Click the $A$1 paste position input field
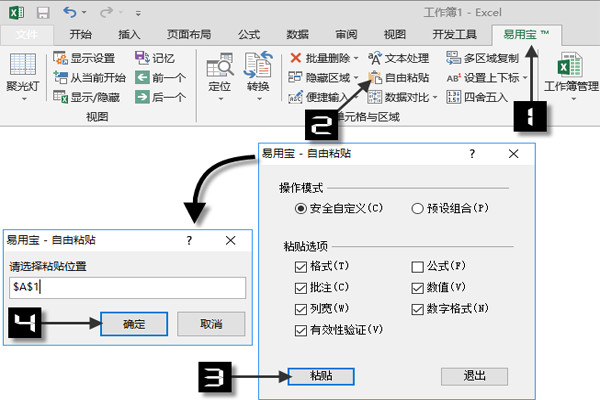The height and width of the screenshot is (400, 600). [127, 288]
